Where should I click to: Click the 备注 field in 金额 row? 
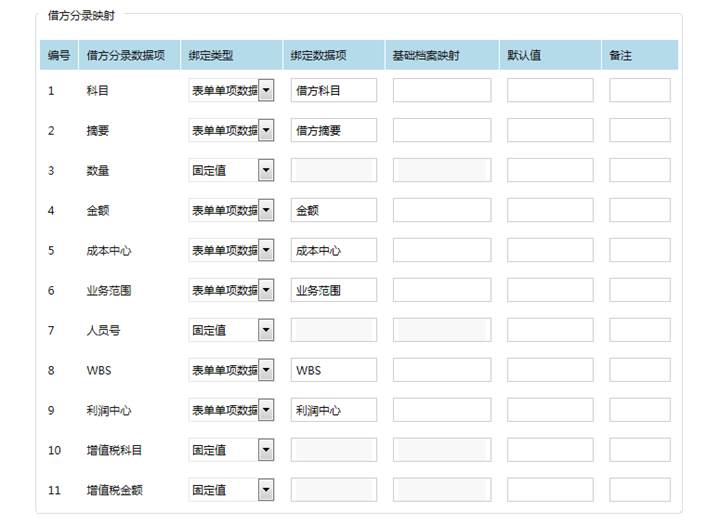click(640, 210)
